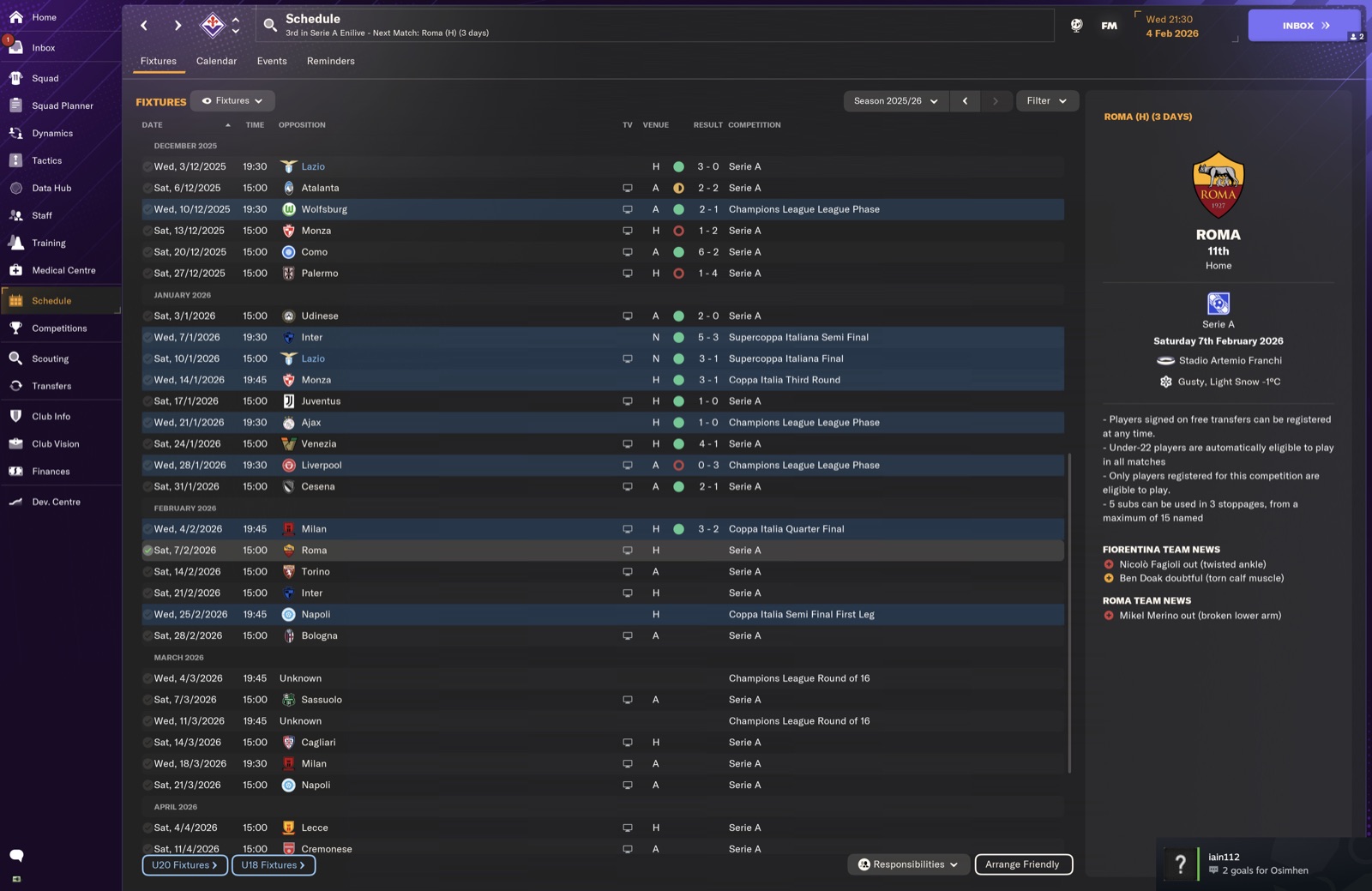Click the red loss indicator for Liverpool
1372x891 pixels.
(x=678, y=466)
